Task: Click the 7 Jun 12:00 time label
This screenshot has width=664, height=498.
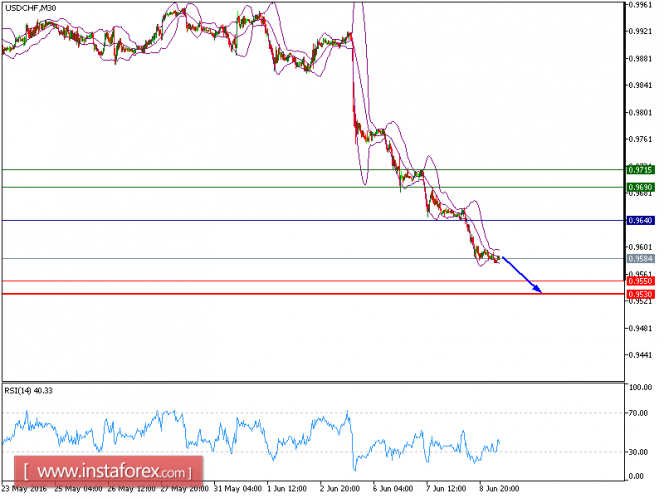Action: 446,489
